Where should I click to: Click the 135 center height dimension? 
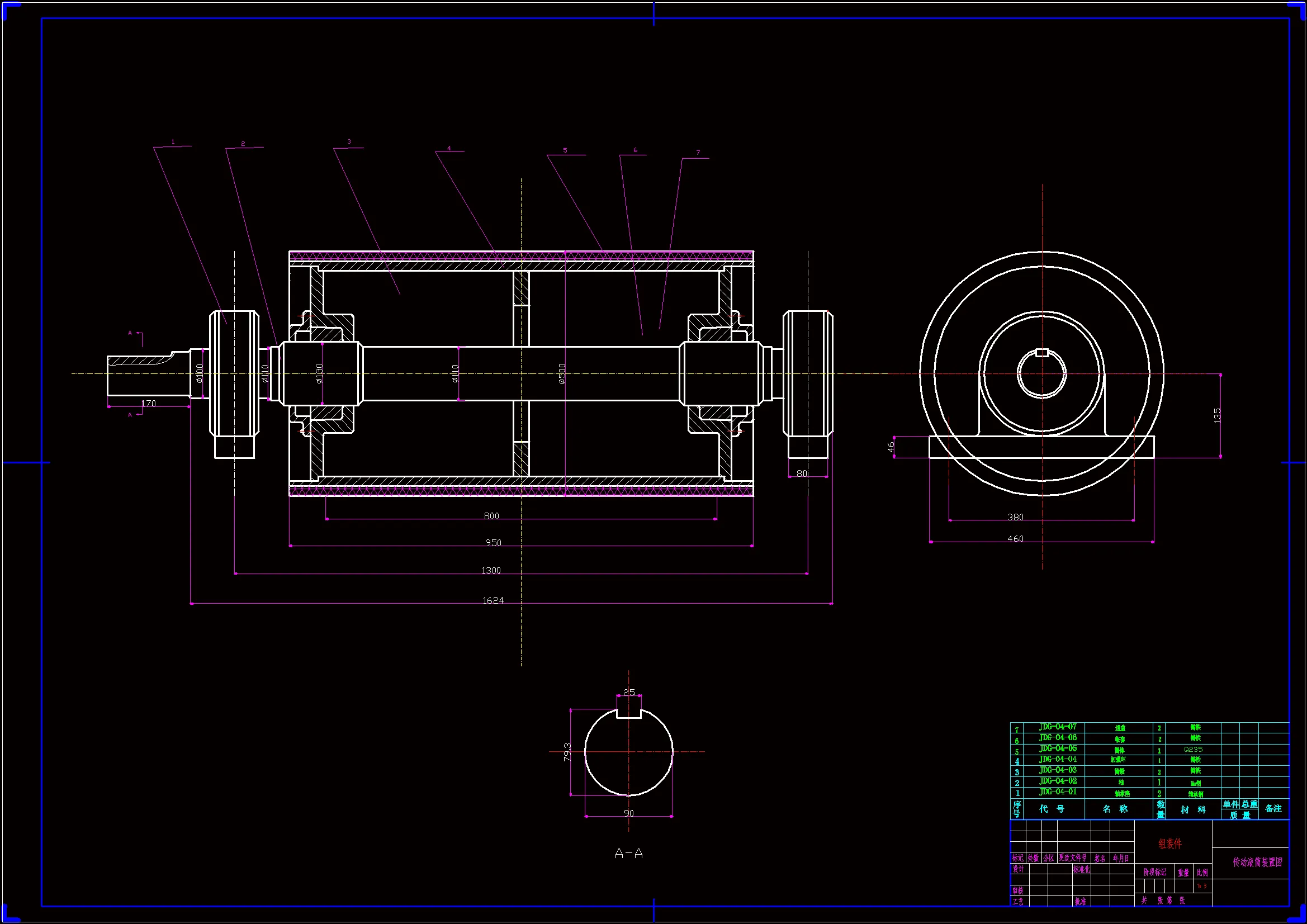click(x=1217, y=415)
